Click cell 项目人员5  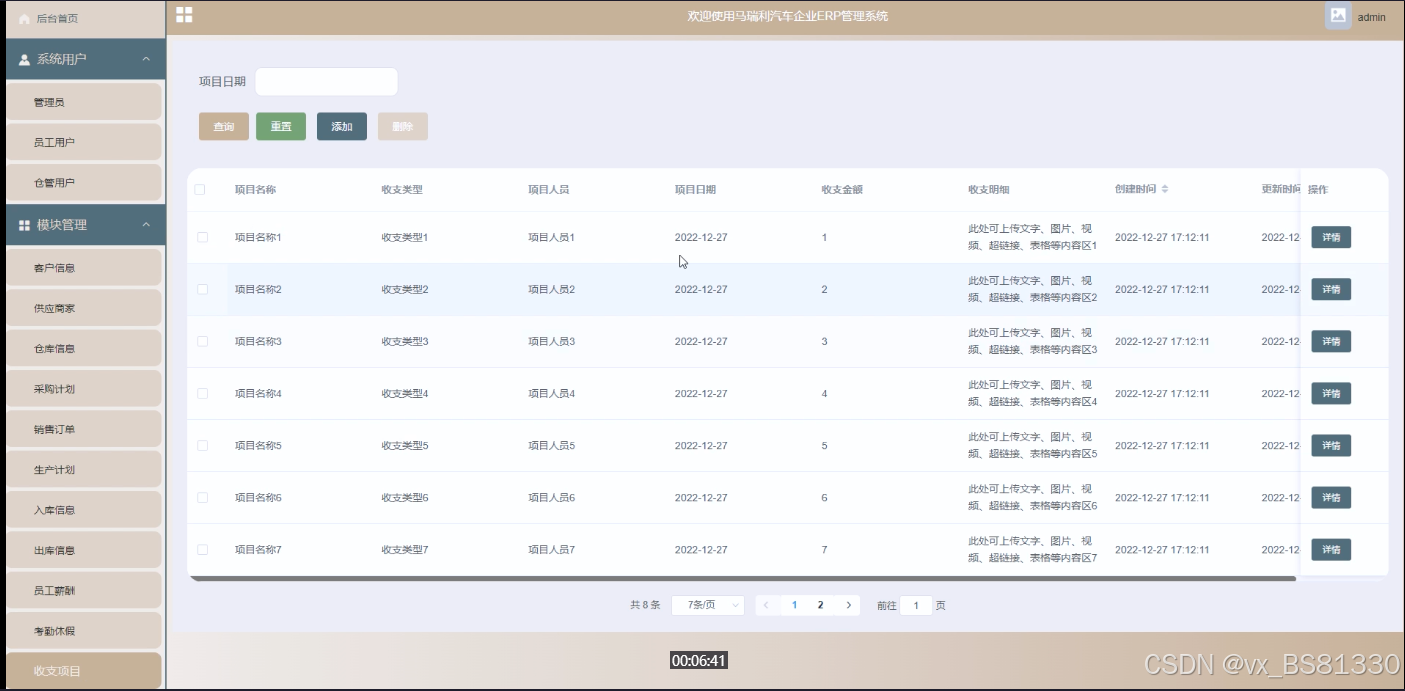[x=552, y=445]
